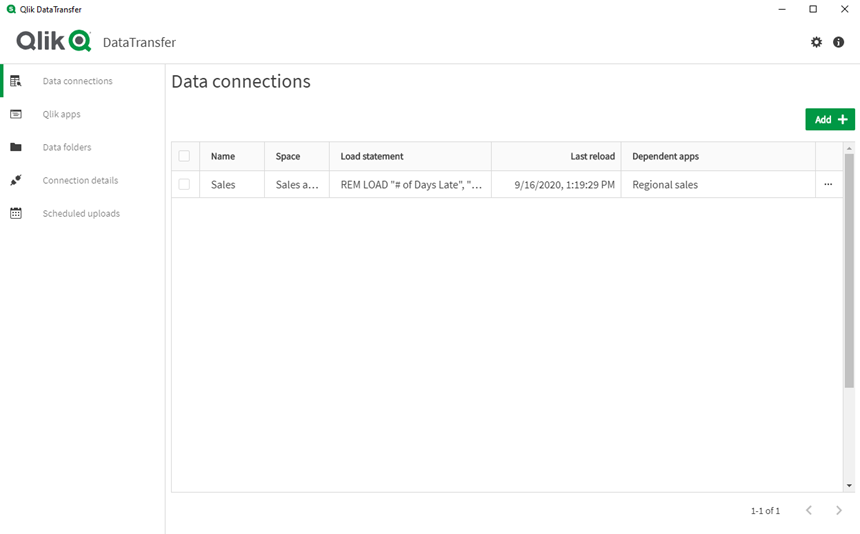The width and height of the screenshot is (860, 534).
Task: Go to next page of connections
Action: pos(839,511)
